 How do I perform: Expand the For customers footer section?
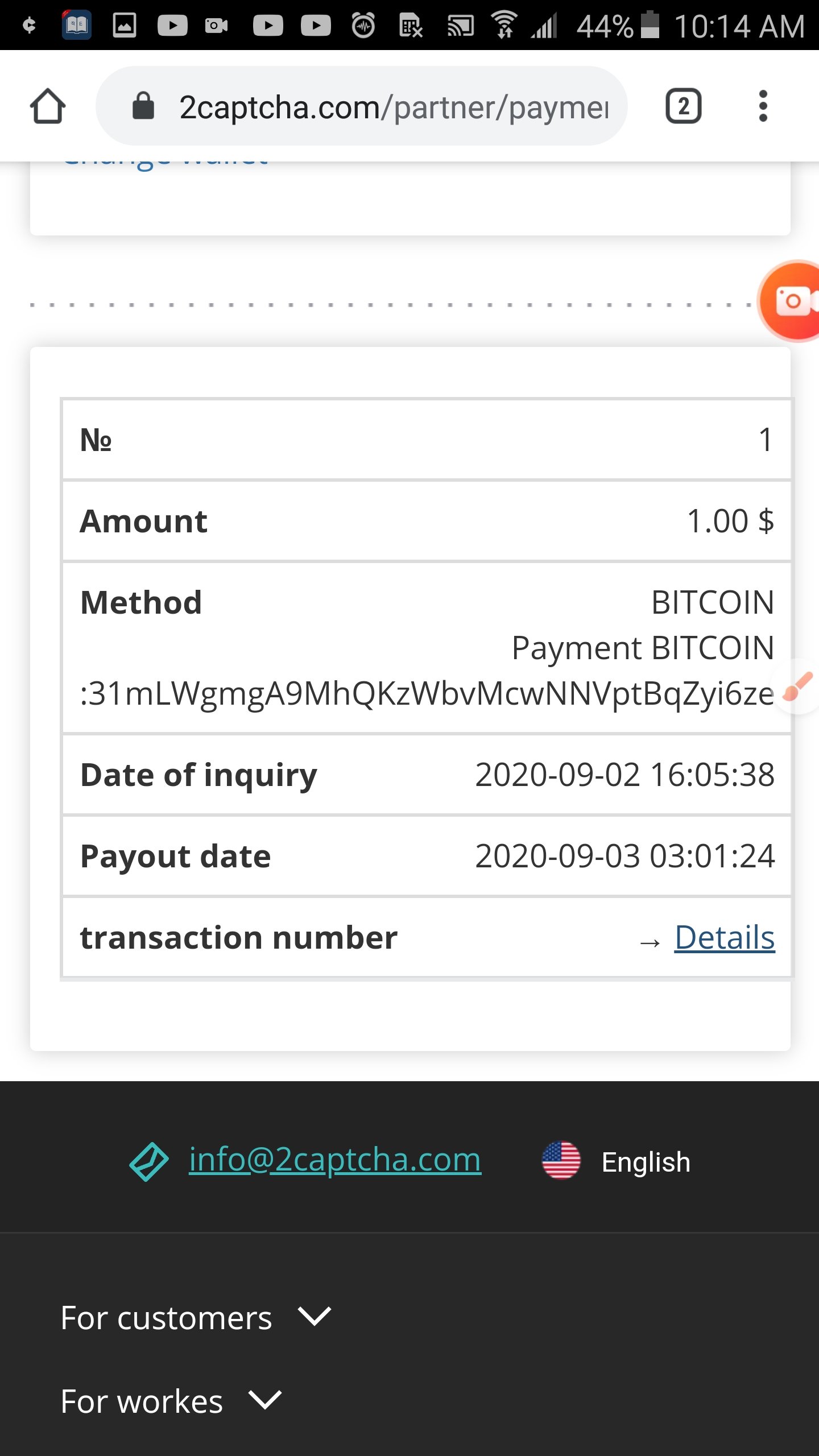click(x=195, y=1318)
